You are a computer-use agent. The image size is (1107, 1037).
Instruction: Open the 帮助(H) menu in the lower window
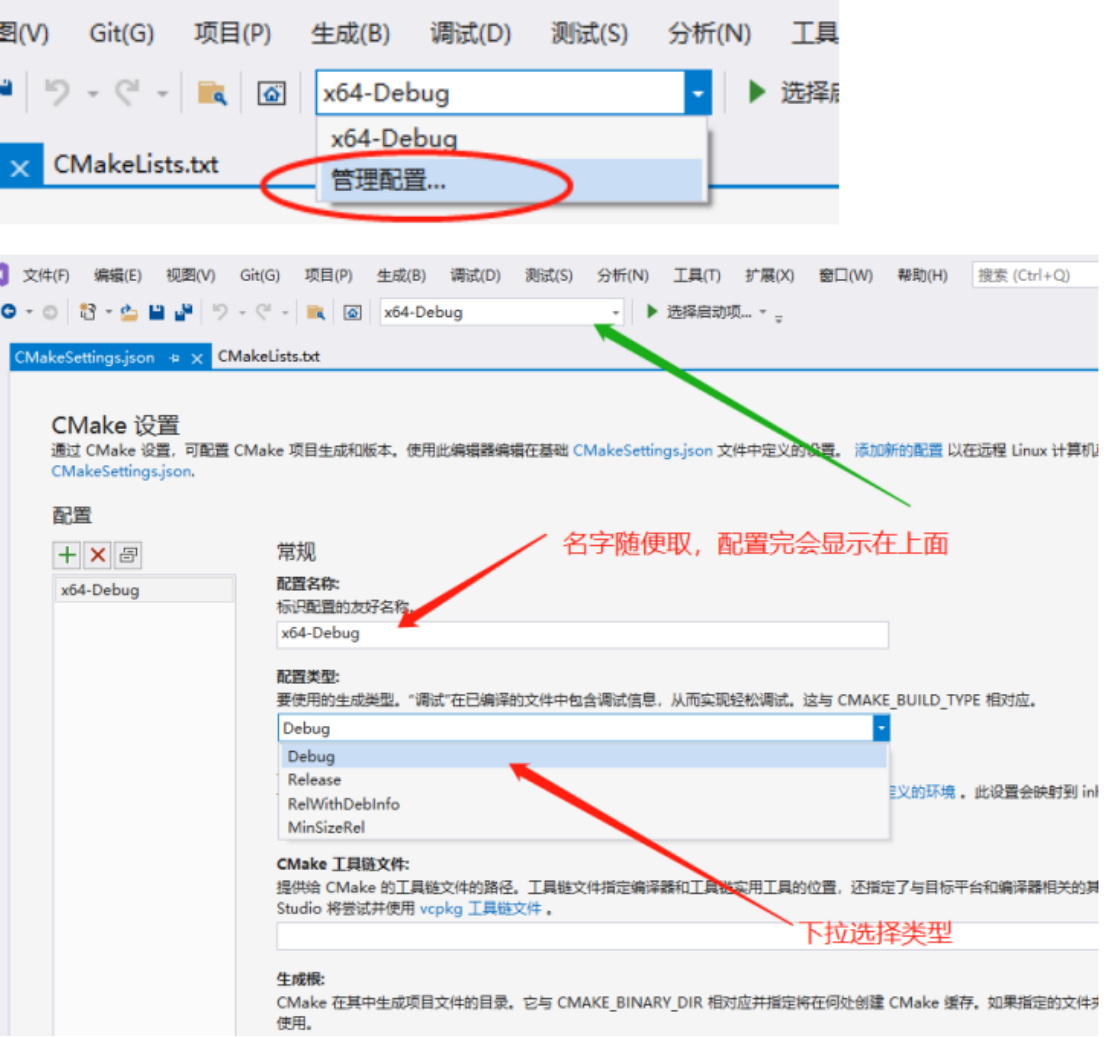coord(922,275)
